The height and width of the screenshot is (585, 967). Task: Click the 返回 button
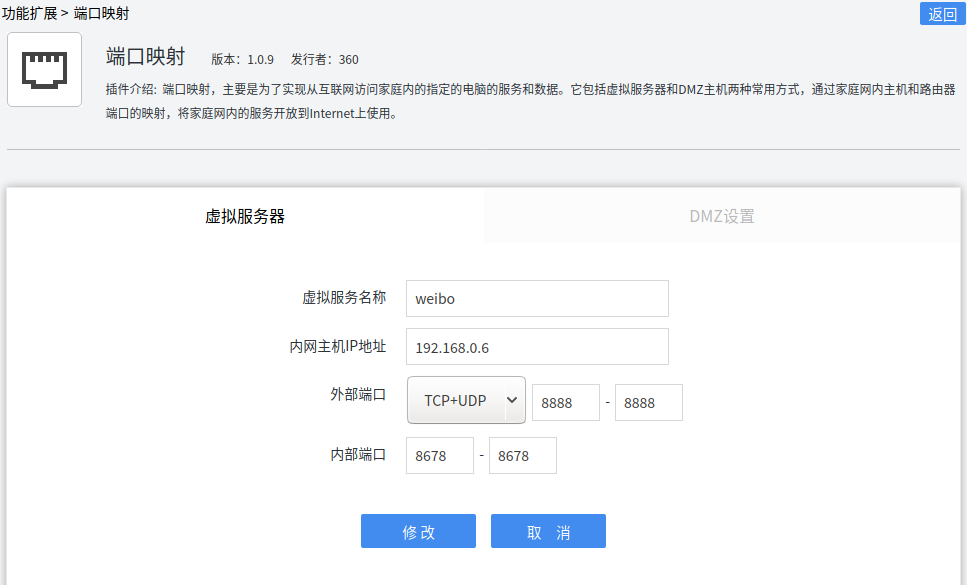(942, 13)
